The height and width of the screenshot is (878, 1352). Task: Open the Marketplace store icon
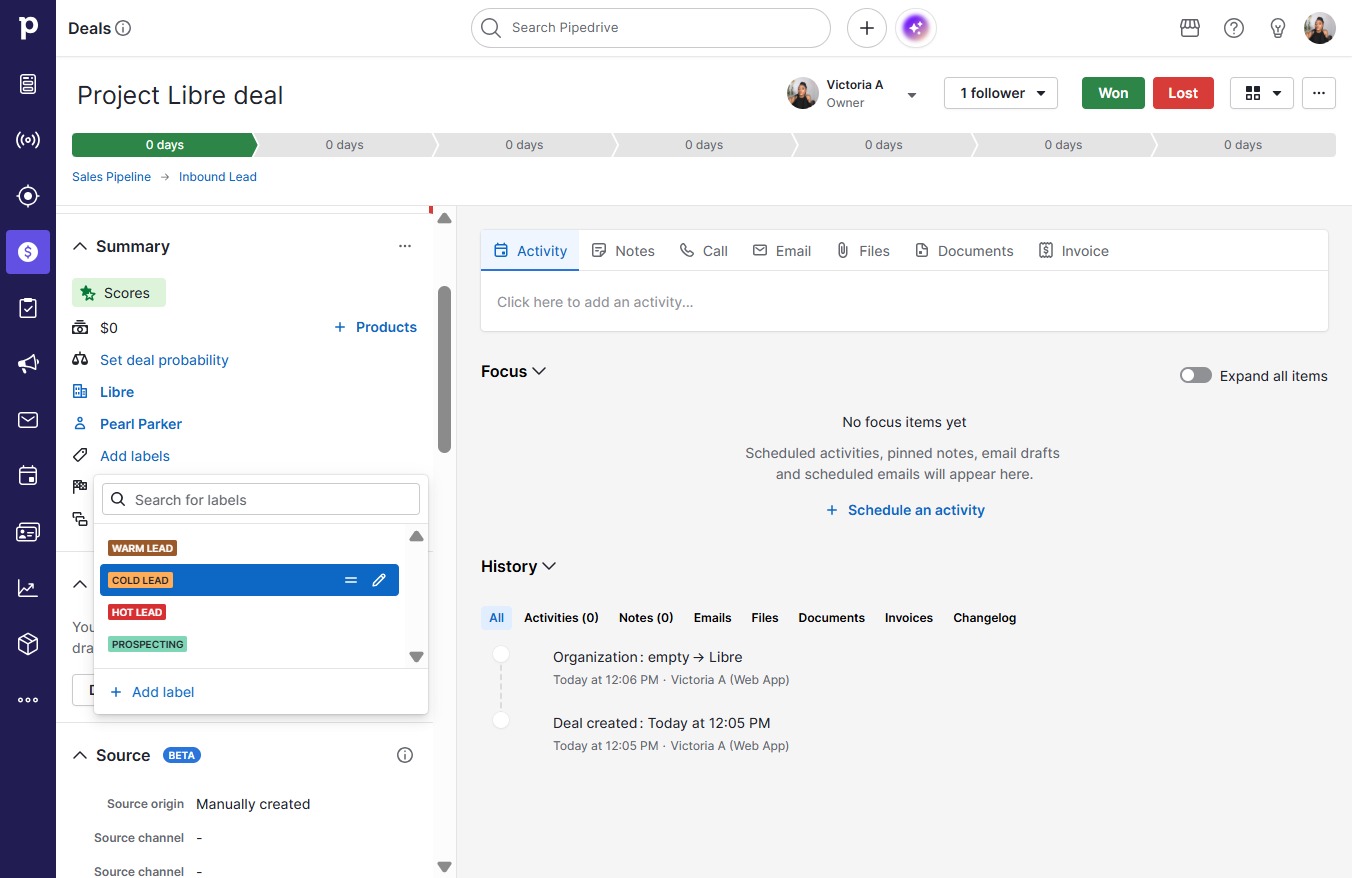1190,28
